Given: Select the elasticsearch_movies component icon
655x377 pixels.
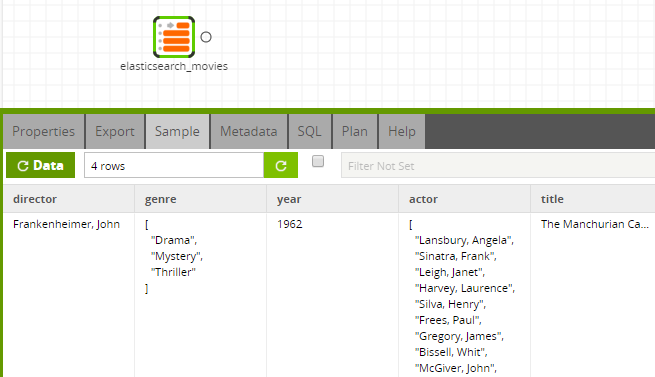Looking at the screenshot, I should [174, 37].
